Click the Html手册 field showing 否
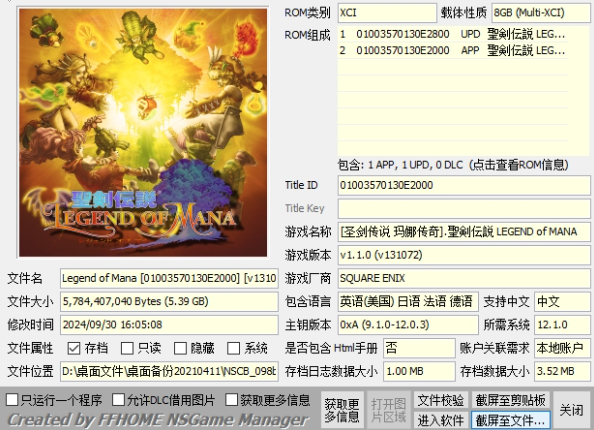The width and height of the screenshot is (594, 430). 419,348
